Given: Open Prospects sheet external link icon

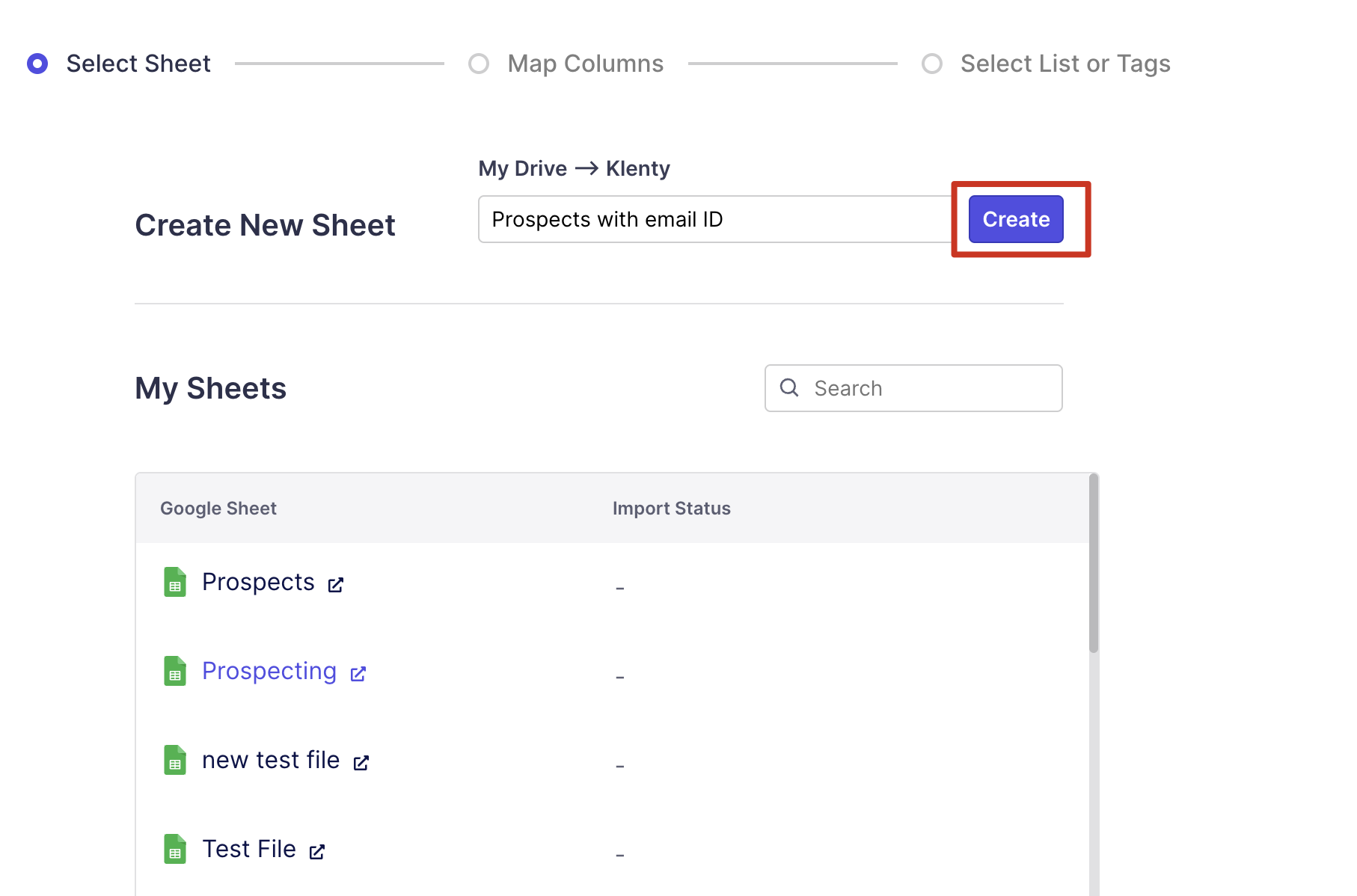Looking at the screenshot, I should (336, 585).
